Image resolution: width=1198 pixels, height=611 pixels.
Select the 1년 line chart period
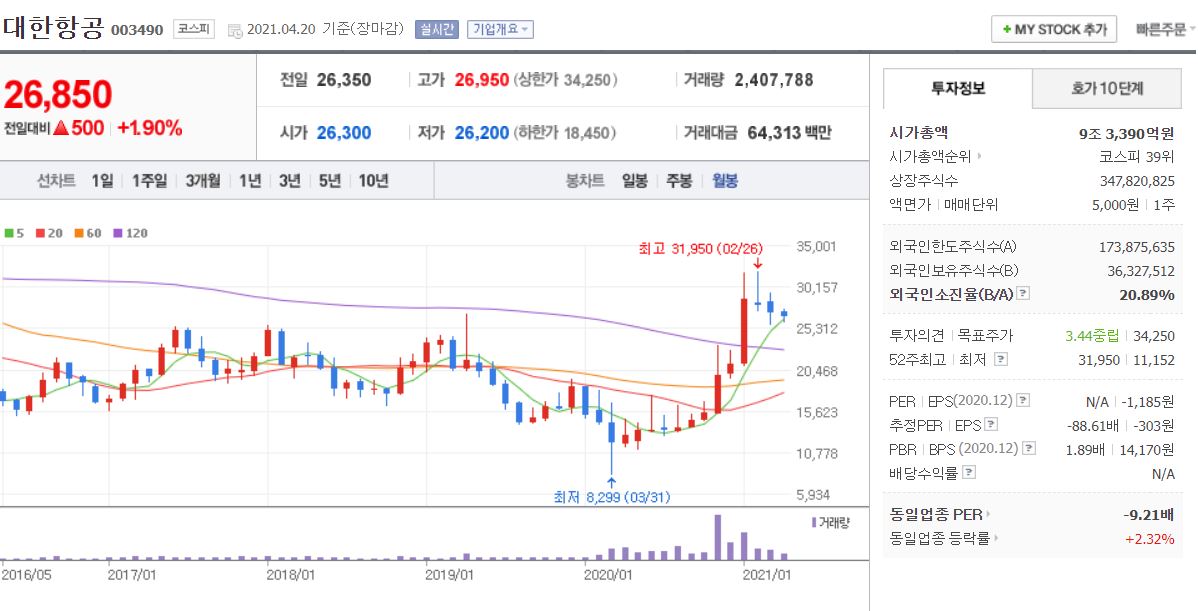[x=250, y=181]
